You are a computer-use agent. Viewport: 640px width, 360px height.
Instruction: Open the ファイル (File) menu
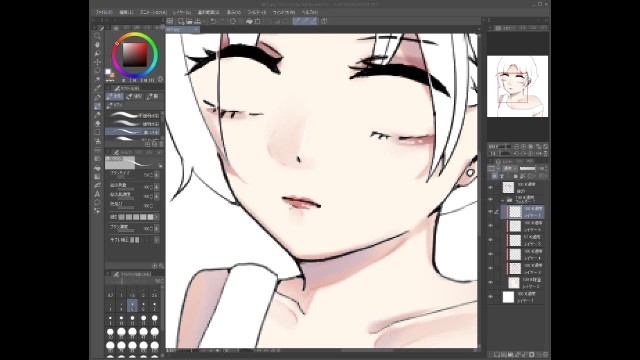click(104, 12)
